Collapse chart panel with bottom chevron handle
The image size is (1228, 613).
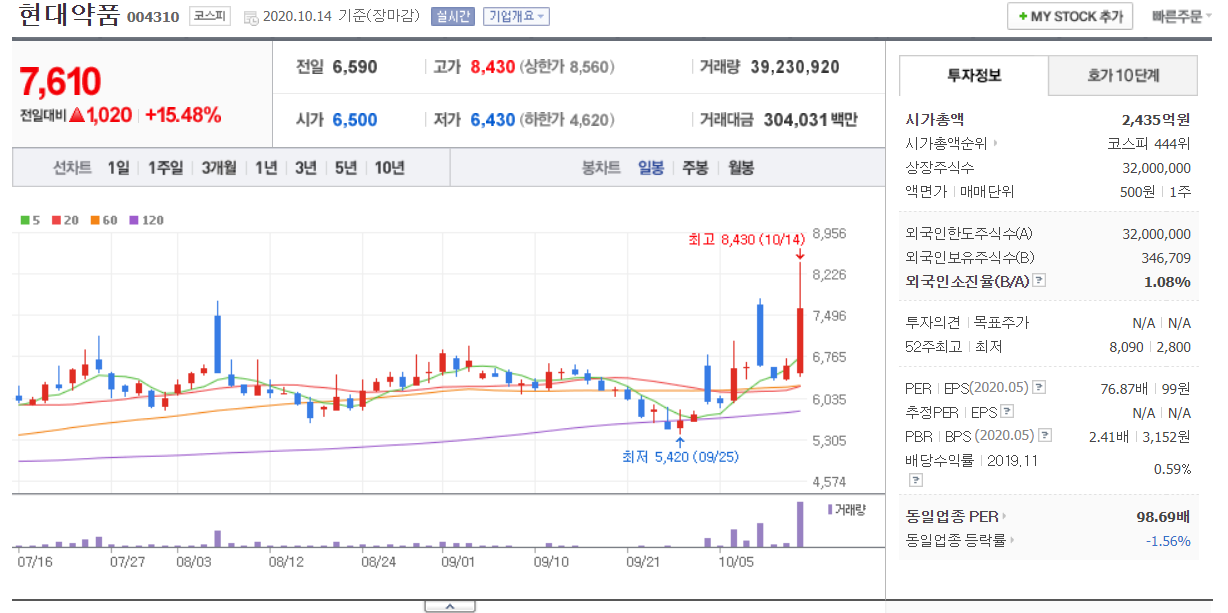point(450,606)
